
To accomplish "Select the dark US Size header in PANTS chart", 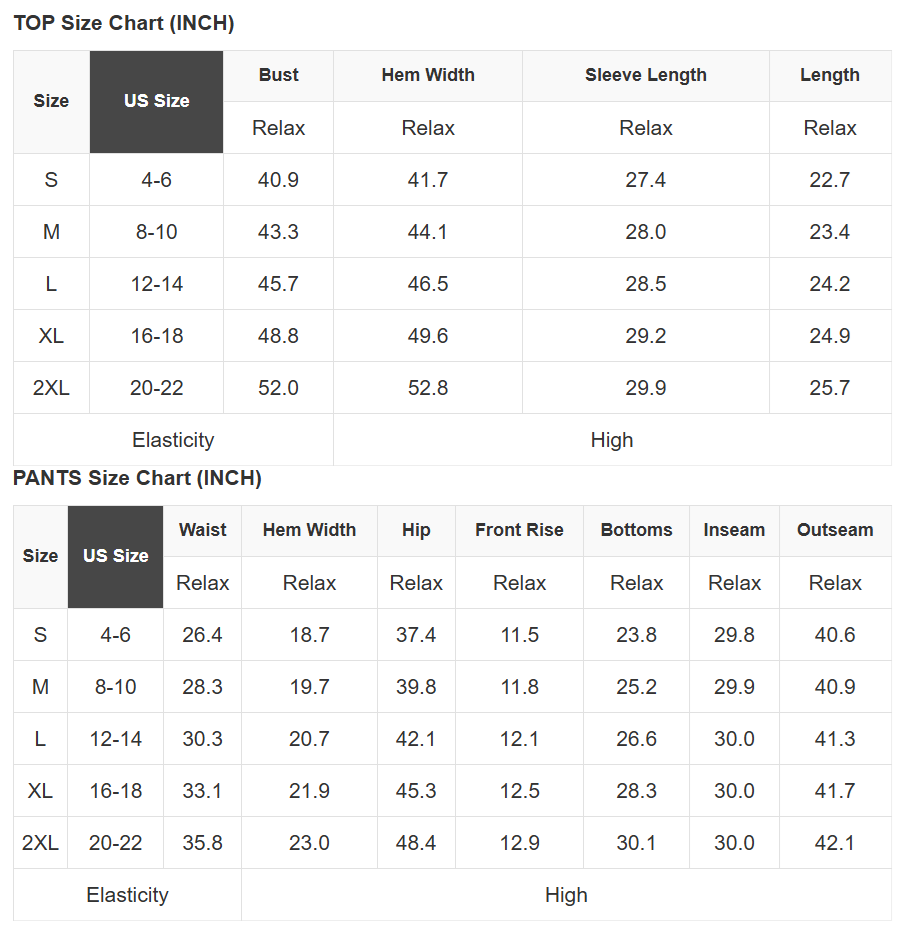I will point(116,556).
